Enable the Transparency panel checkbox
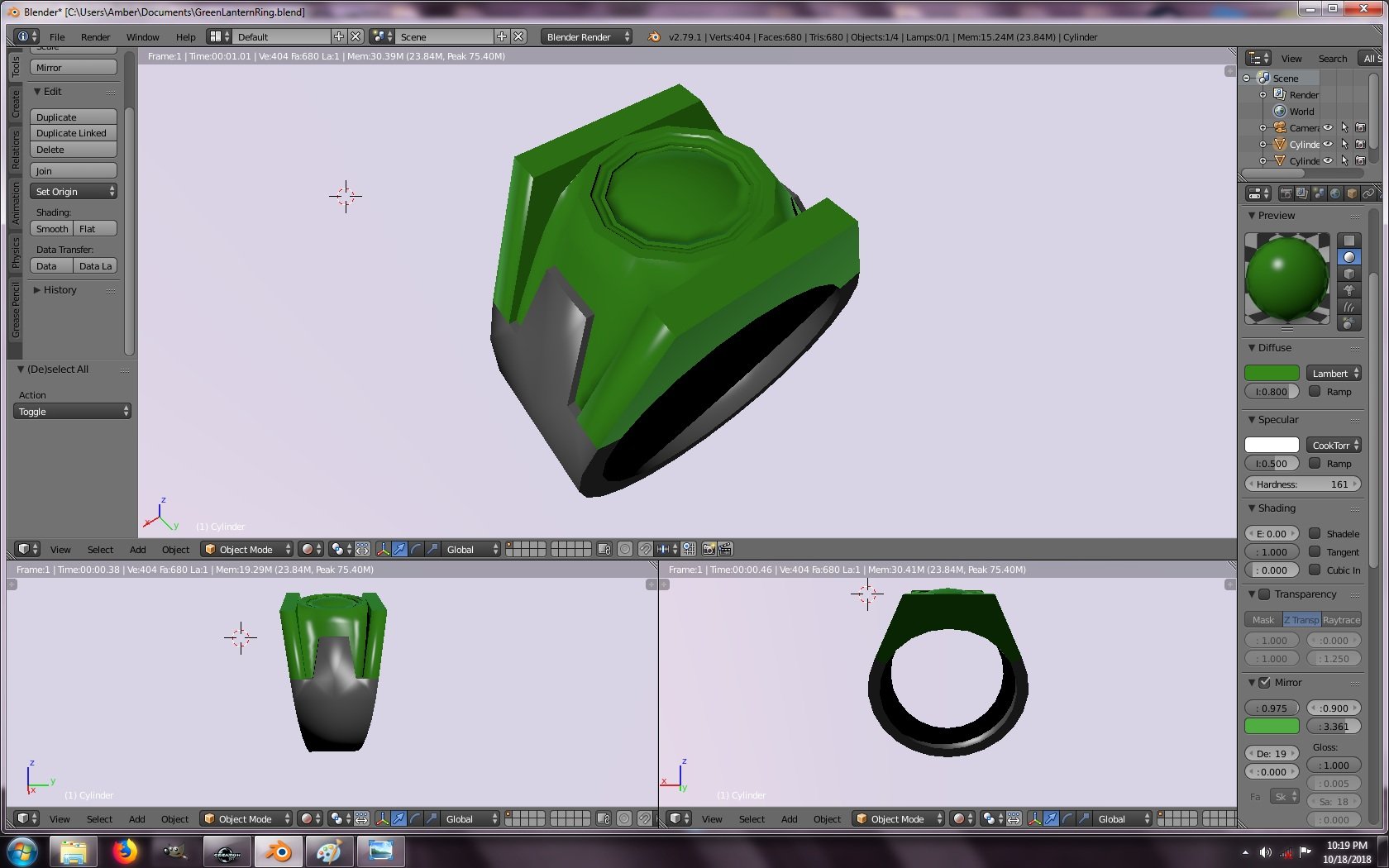1389x868 pixels. pyautogui.click(x=1264, y=594)
